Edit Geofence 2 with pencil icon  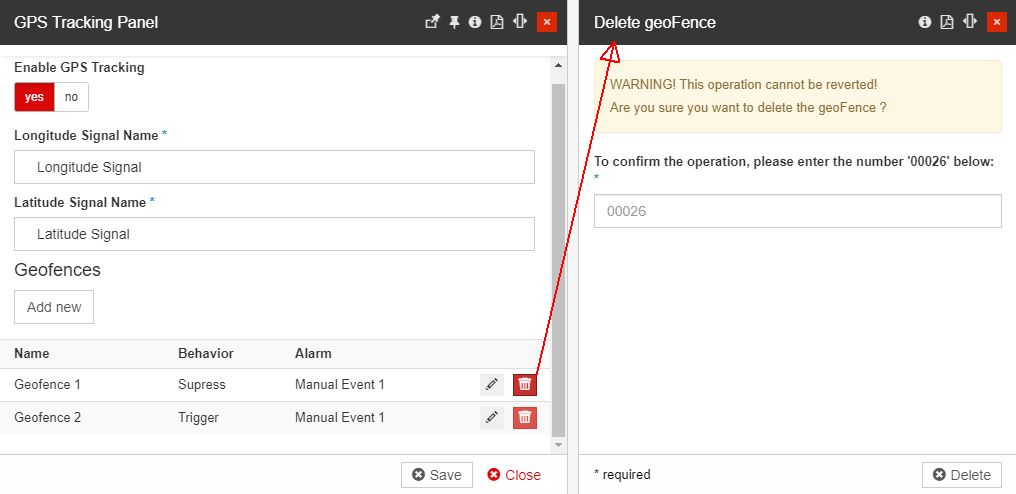491,418
